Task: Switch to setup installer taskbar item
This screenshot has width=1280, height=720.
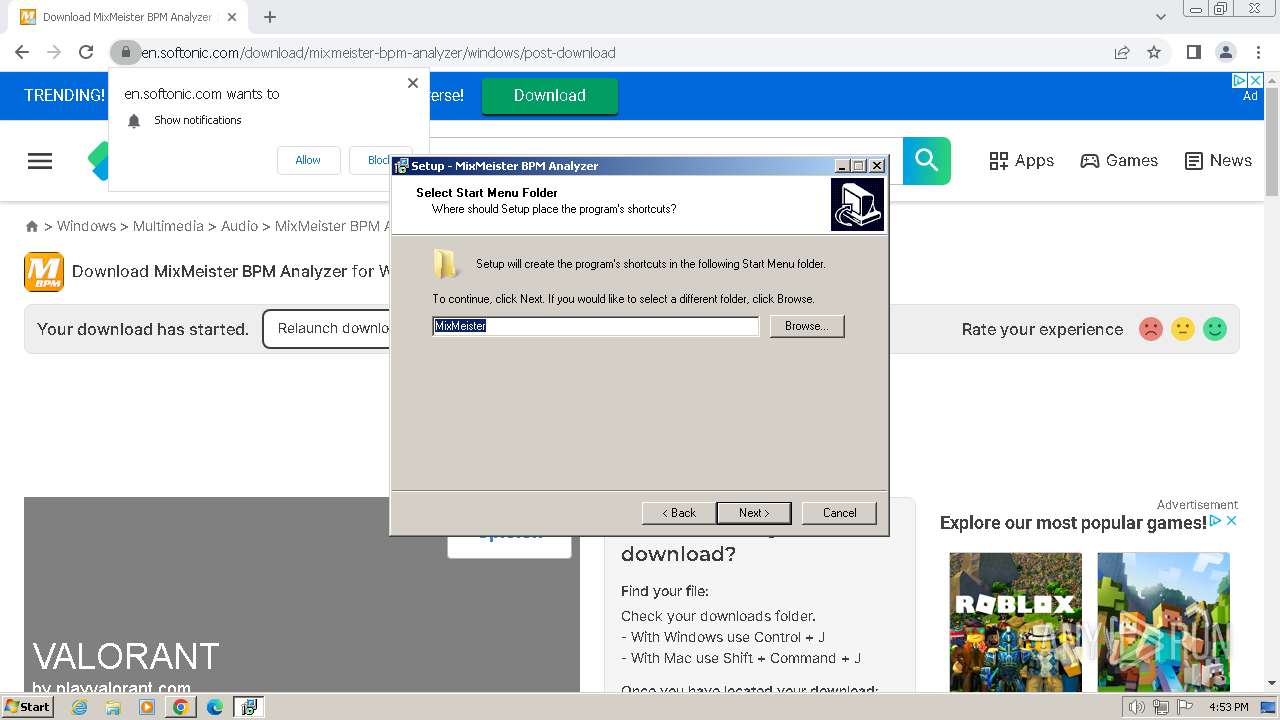Action: [249, 707]
